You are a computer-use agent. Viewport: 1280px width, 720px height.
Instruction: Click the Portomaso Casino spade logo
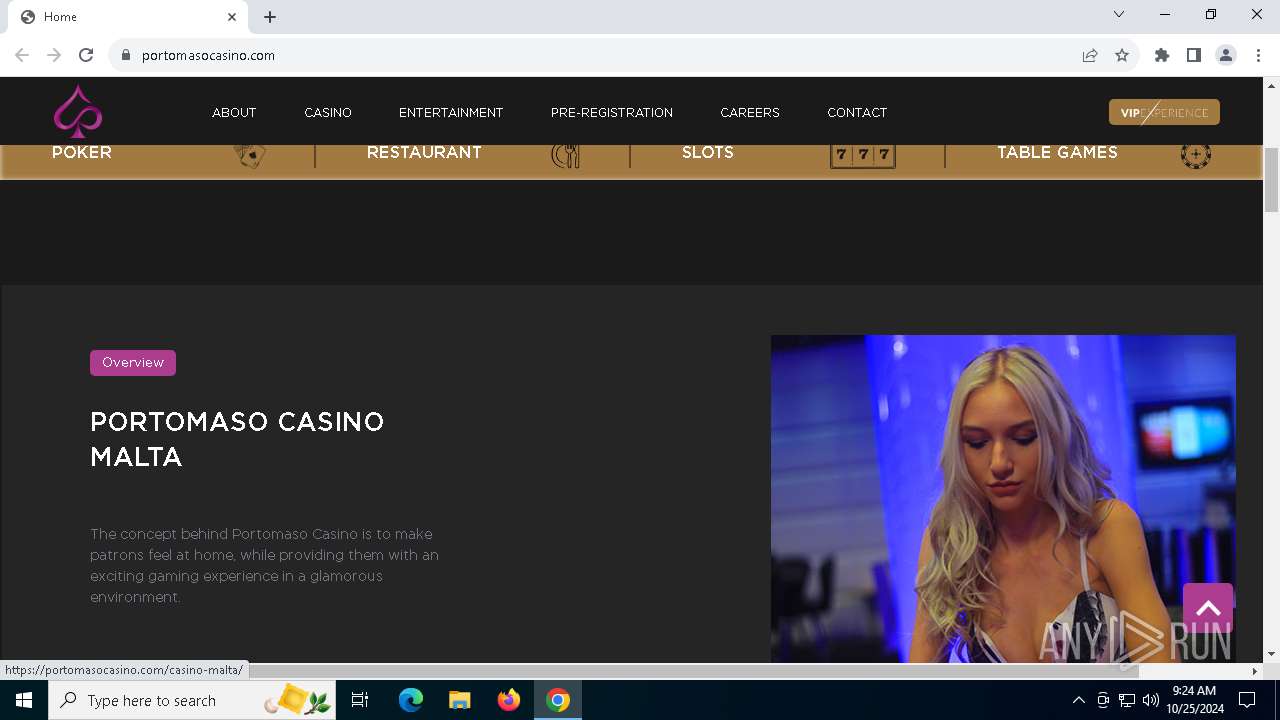tap(78, 111)
